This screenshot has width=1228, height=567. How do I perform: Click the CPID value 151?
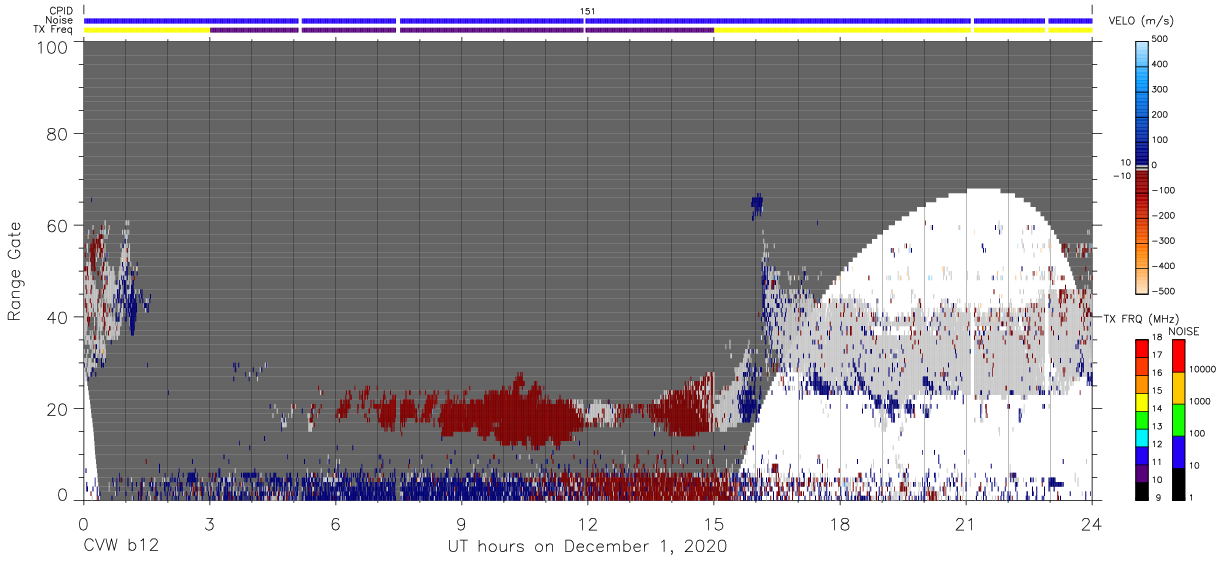pyautogui.click(x=588, y=11)
